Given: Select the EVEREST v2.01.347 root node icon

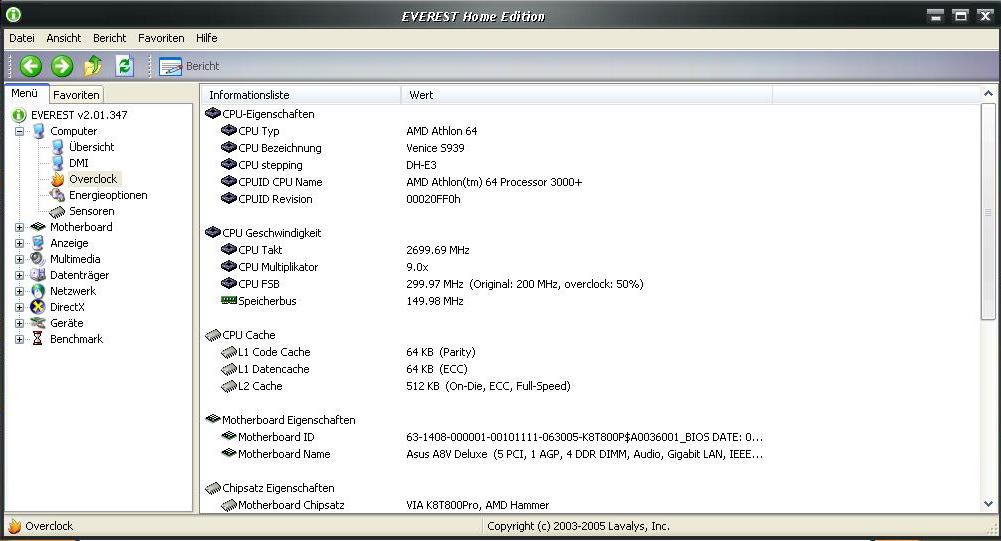Looking at the screenshot, I should 19,115.
